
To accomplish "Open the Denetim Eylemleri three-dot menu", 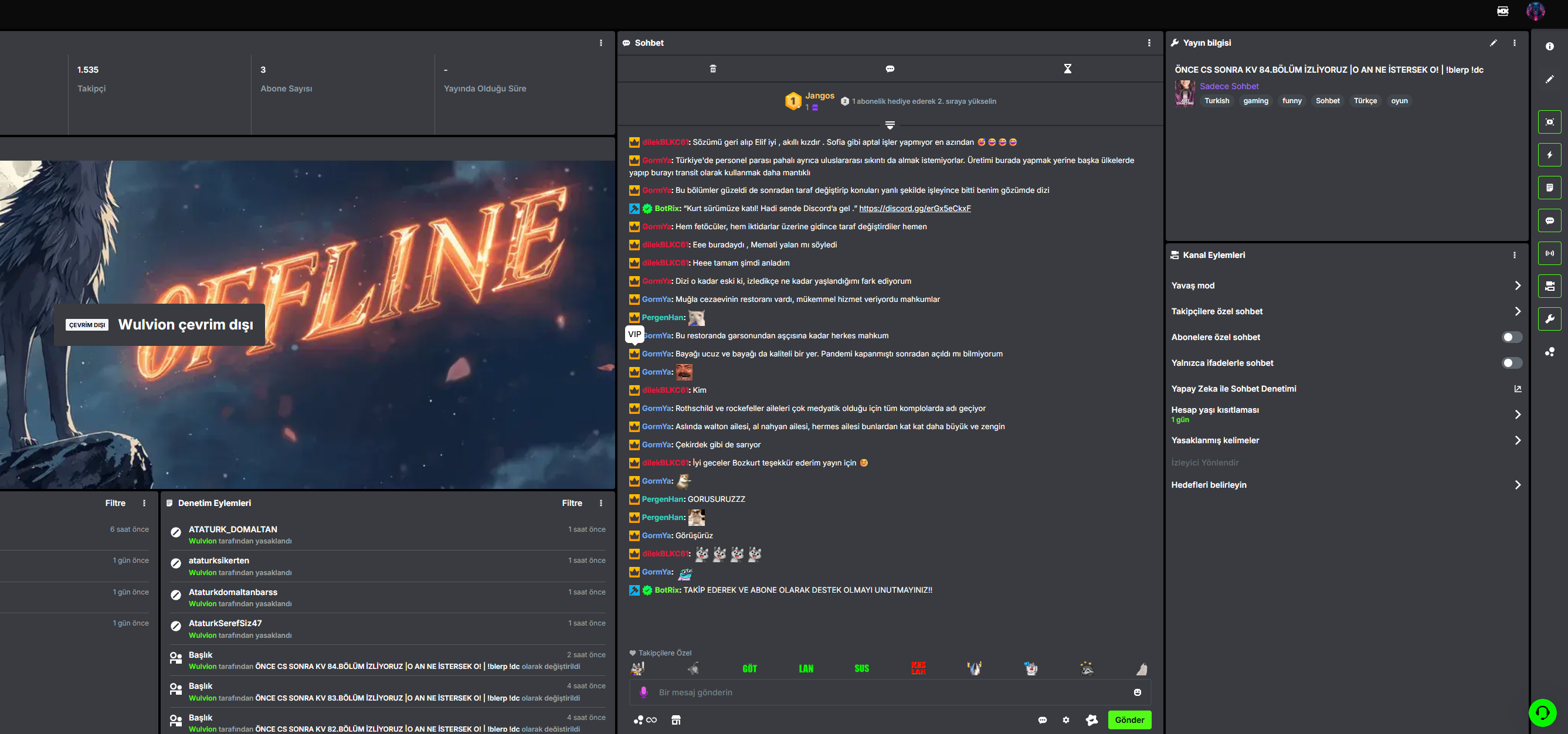I will pyautogui.click(x=601, y=503).
